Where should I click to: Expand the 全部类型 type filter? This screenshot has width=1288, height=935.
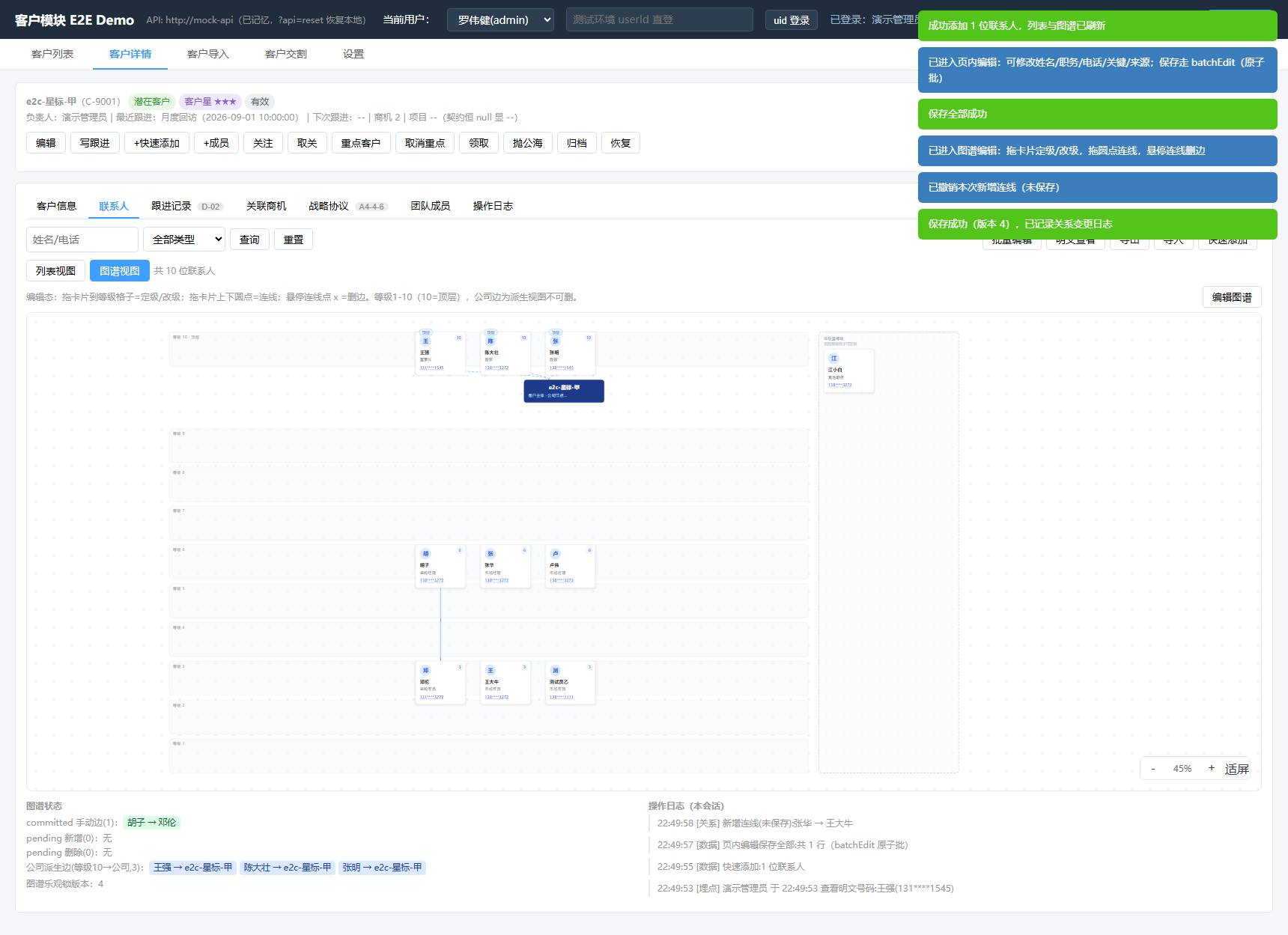pos(184,240)
